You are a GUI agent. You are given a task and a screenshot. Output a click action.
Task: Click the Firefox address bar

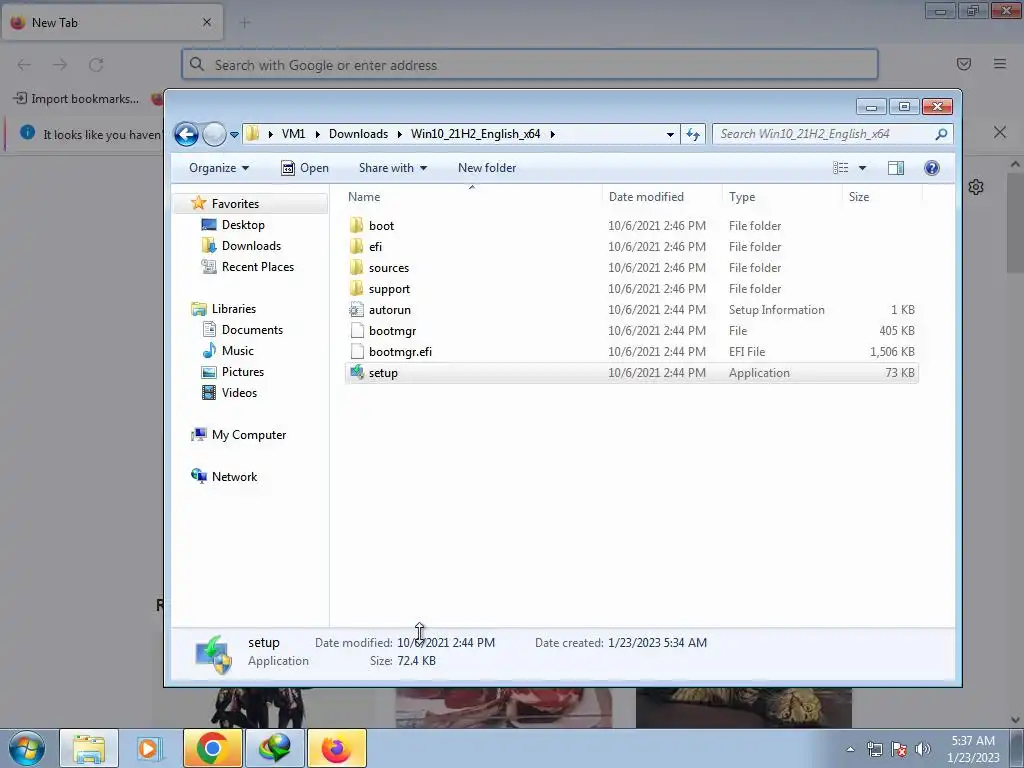(530, 65)
